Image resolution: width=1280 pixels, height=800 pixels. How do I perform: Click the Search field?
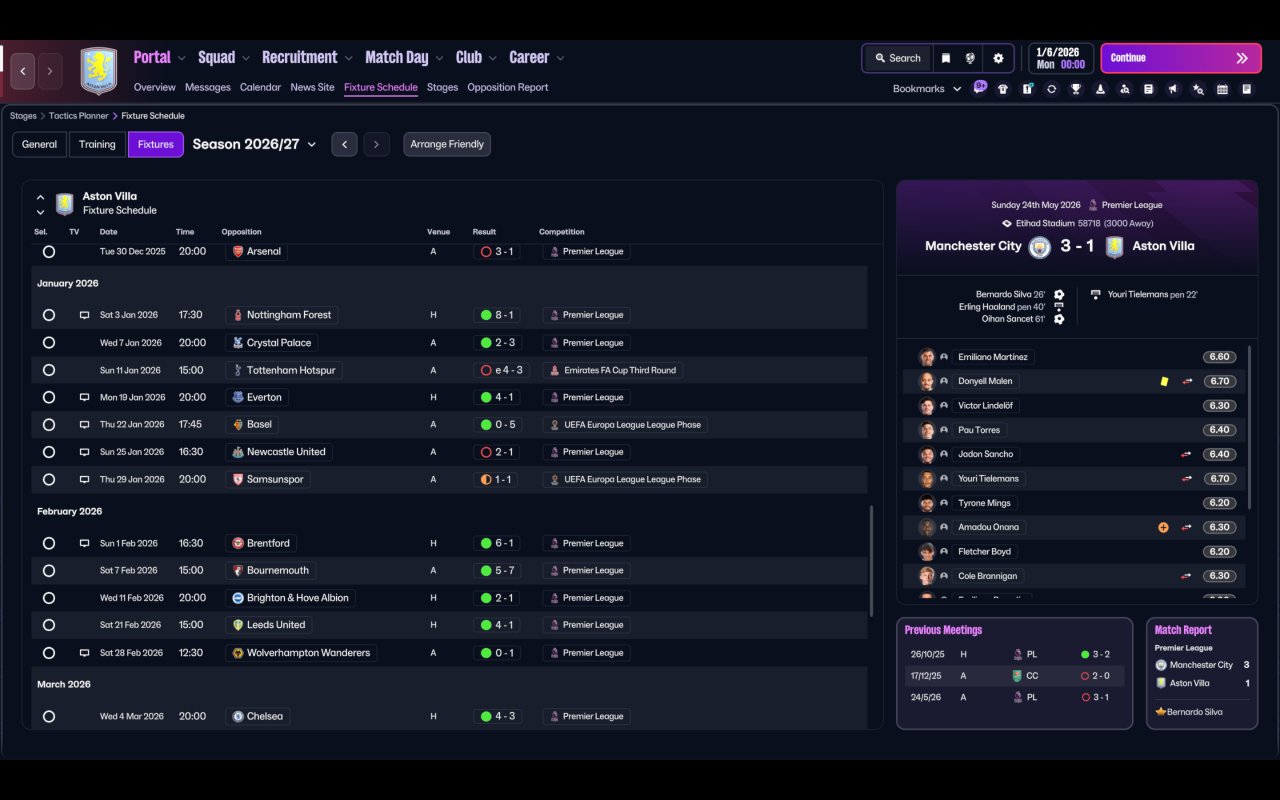(x=897, y=58)
